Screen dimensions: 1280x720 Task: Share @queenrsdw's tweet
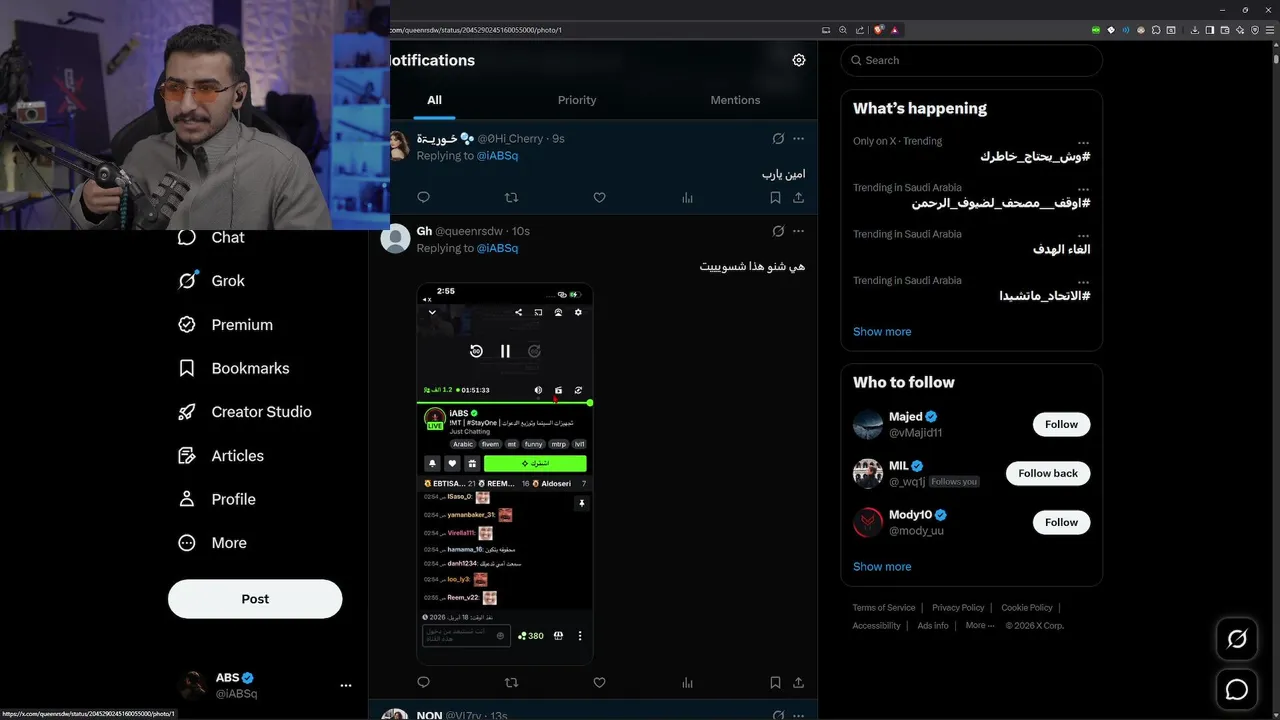pos(798,683)
